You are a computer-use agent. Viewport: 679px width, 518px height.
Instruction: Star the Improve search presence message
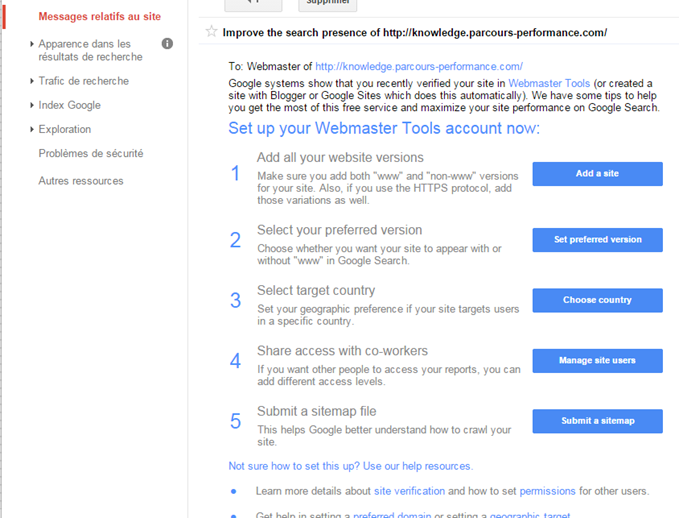(211, 32)
